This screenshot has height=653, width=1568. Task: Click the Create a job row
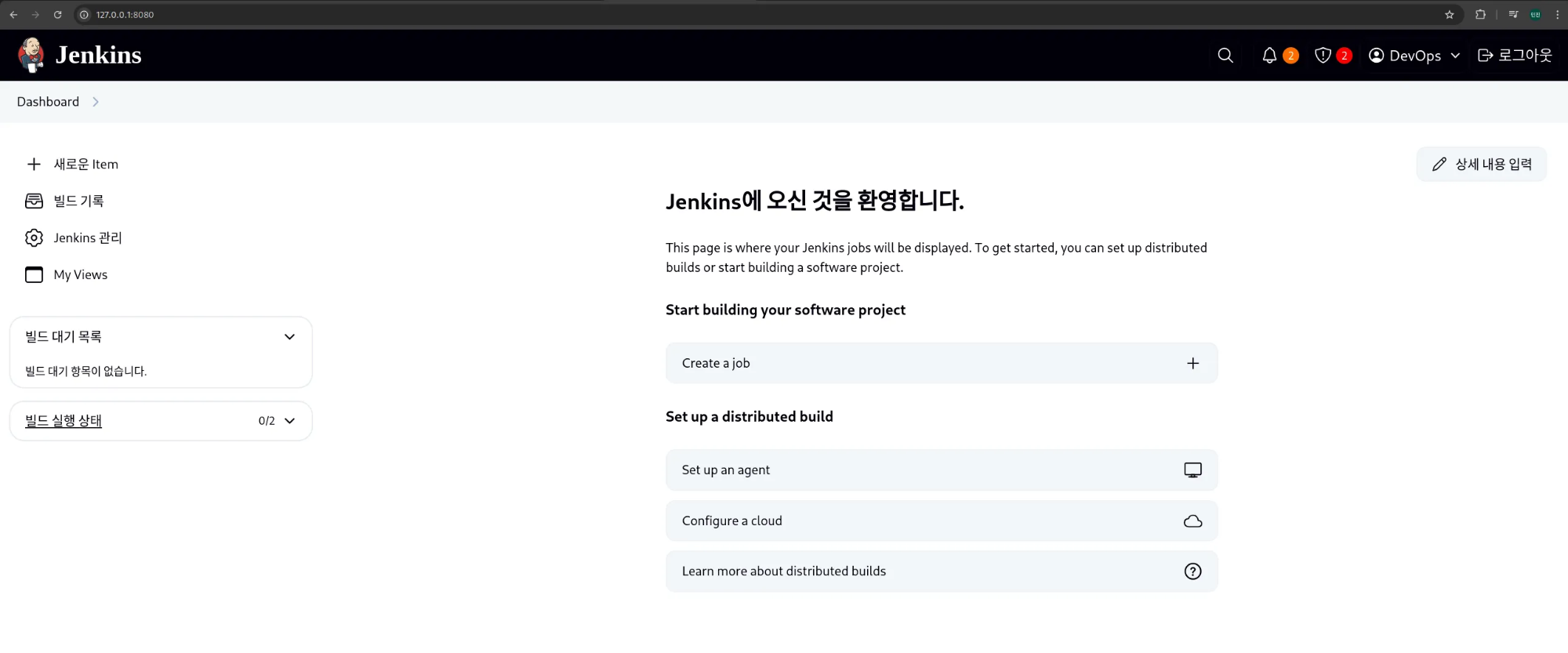tap(942, 363)
